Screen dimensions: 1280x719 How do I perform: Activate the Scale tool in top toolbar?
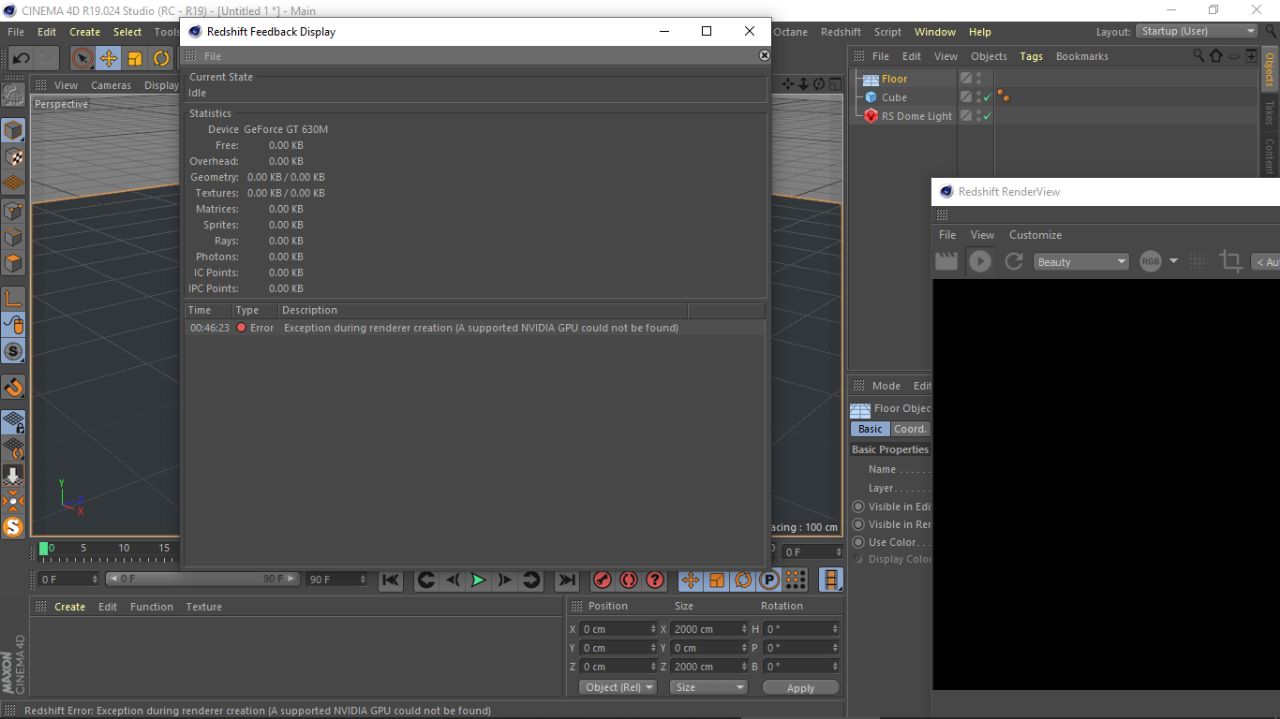coord(135,58)
